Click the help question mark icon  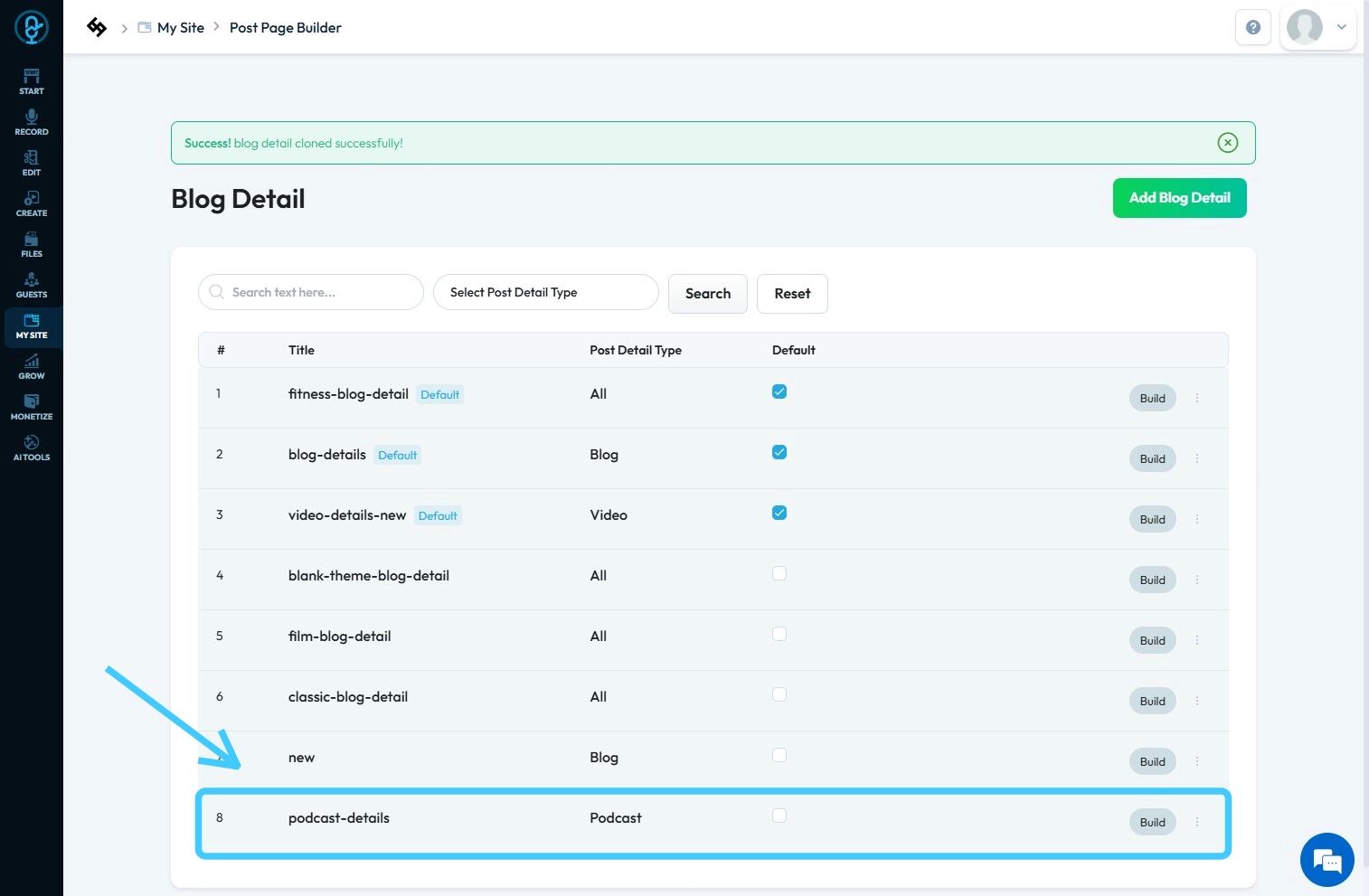1252,27
